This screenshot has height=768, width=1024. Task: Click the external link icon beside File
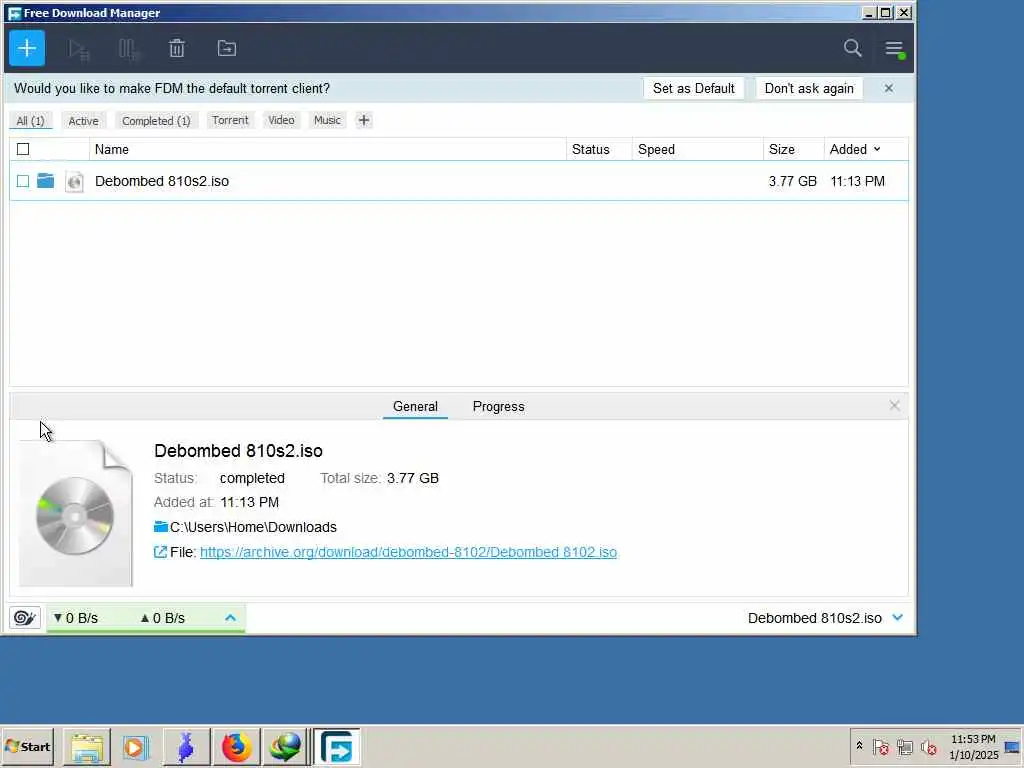160,552
